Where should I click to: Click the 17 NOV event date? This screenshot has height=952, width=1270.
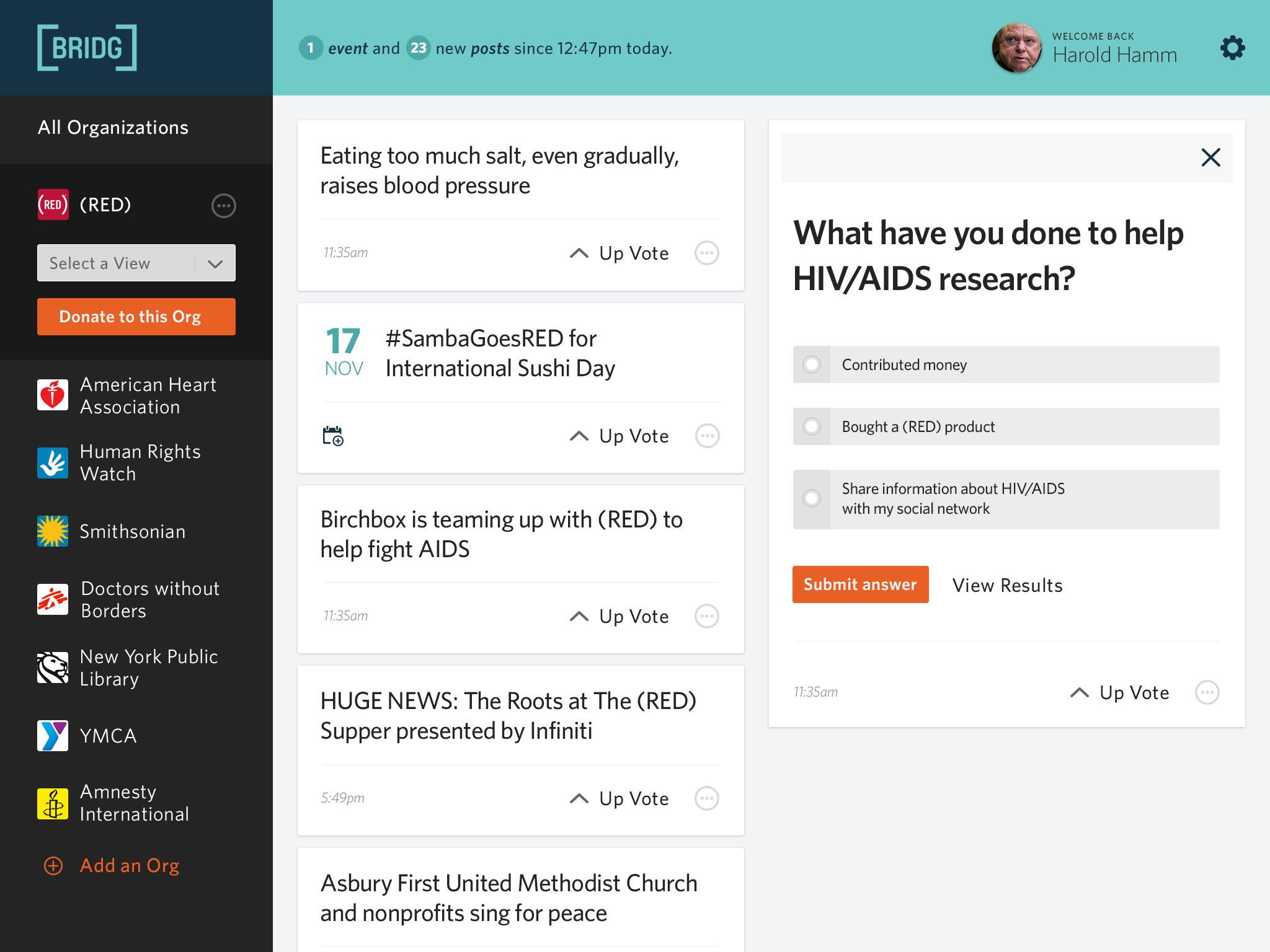(344, 352)
